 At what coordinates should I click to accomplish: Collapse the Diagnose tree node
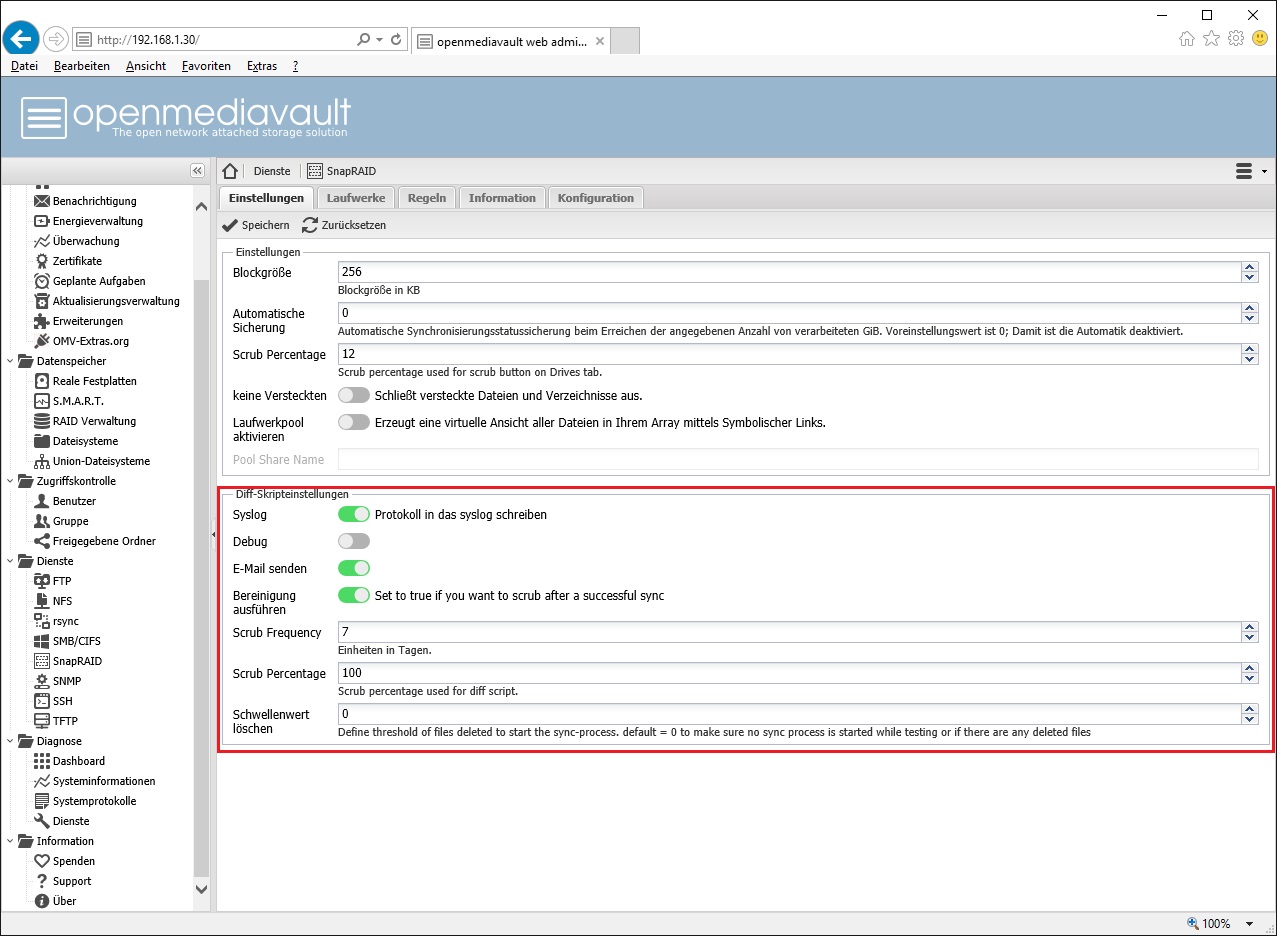[x=11, y=741]
